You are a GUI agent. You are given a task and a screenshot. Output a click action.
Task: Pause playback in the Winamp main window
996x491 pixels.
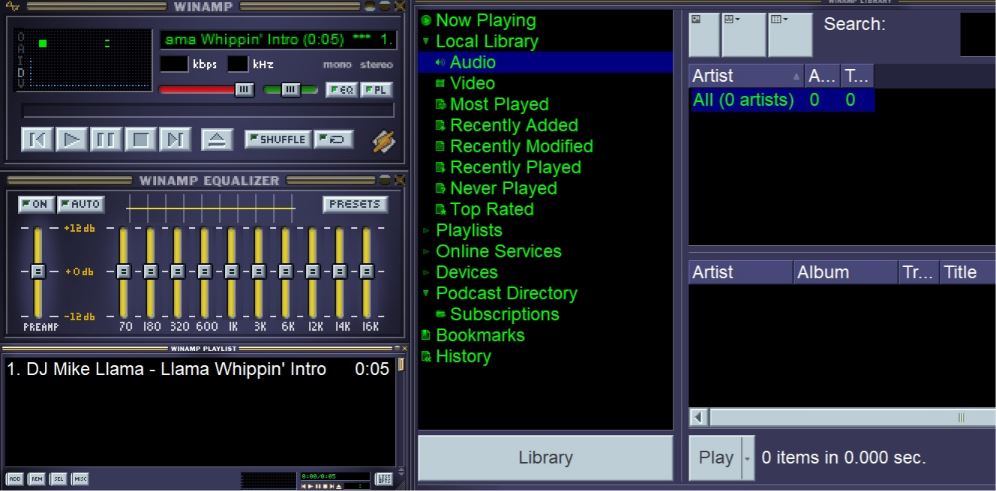[106, 139]
